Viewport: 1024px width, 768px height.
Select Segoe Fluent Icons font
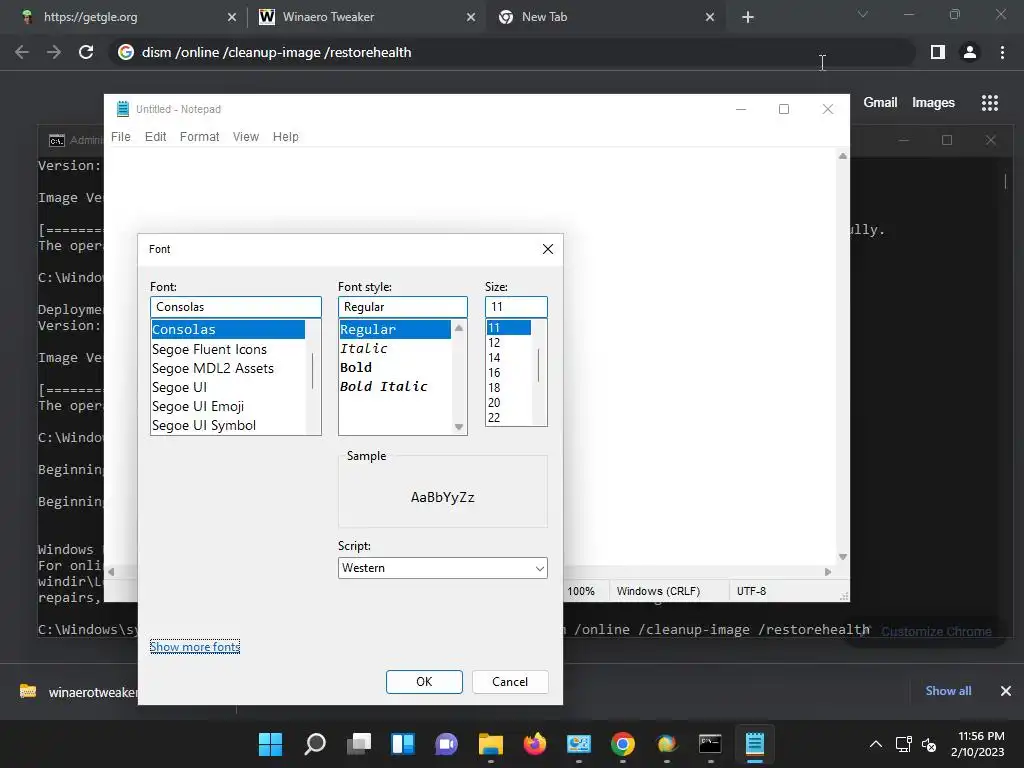coord(228,349)
